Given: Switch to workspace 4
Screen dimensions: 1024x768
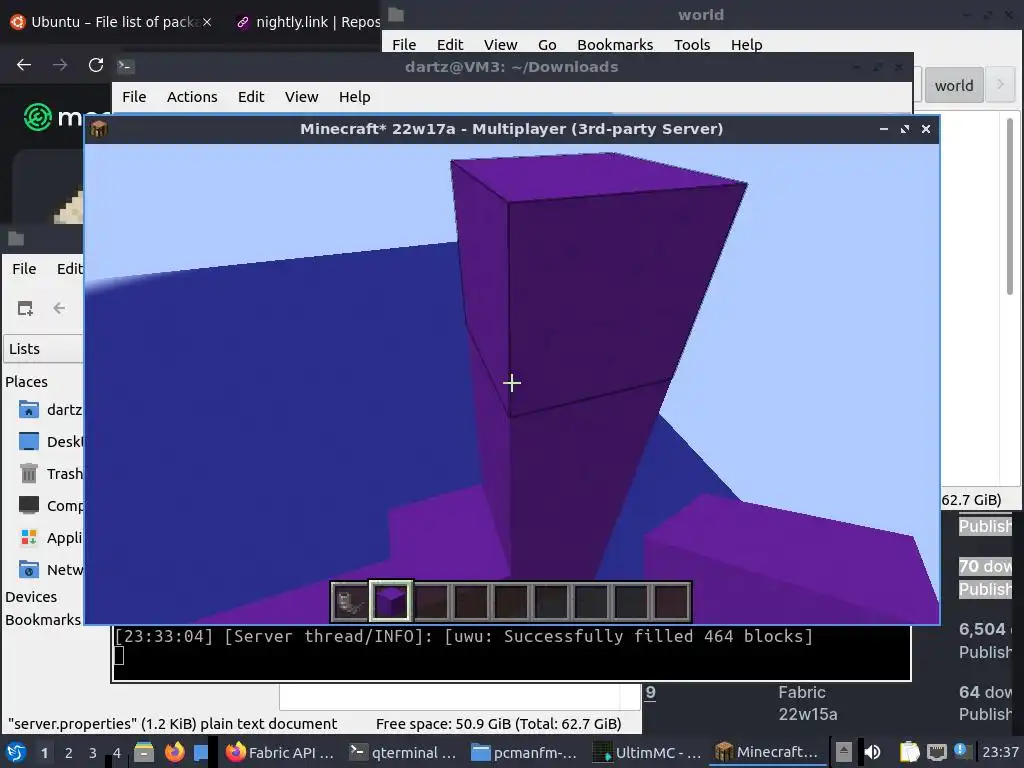Looking at the screenshot, I should [x=117, y=753].
